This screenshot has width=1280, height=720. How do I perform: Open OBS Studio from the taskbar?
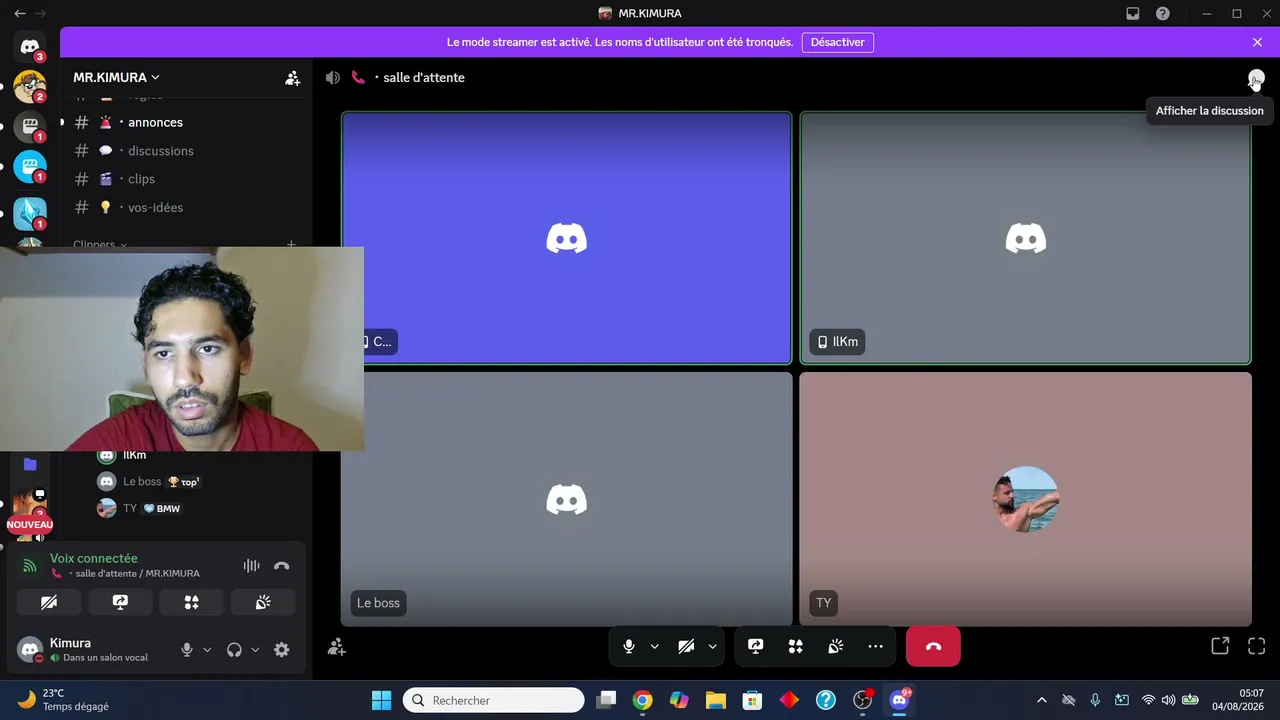(863, 700)
